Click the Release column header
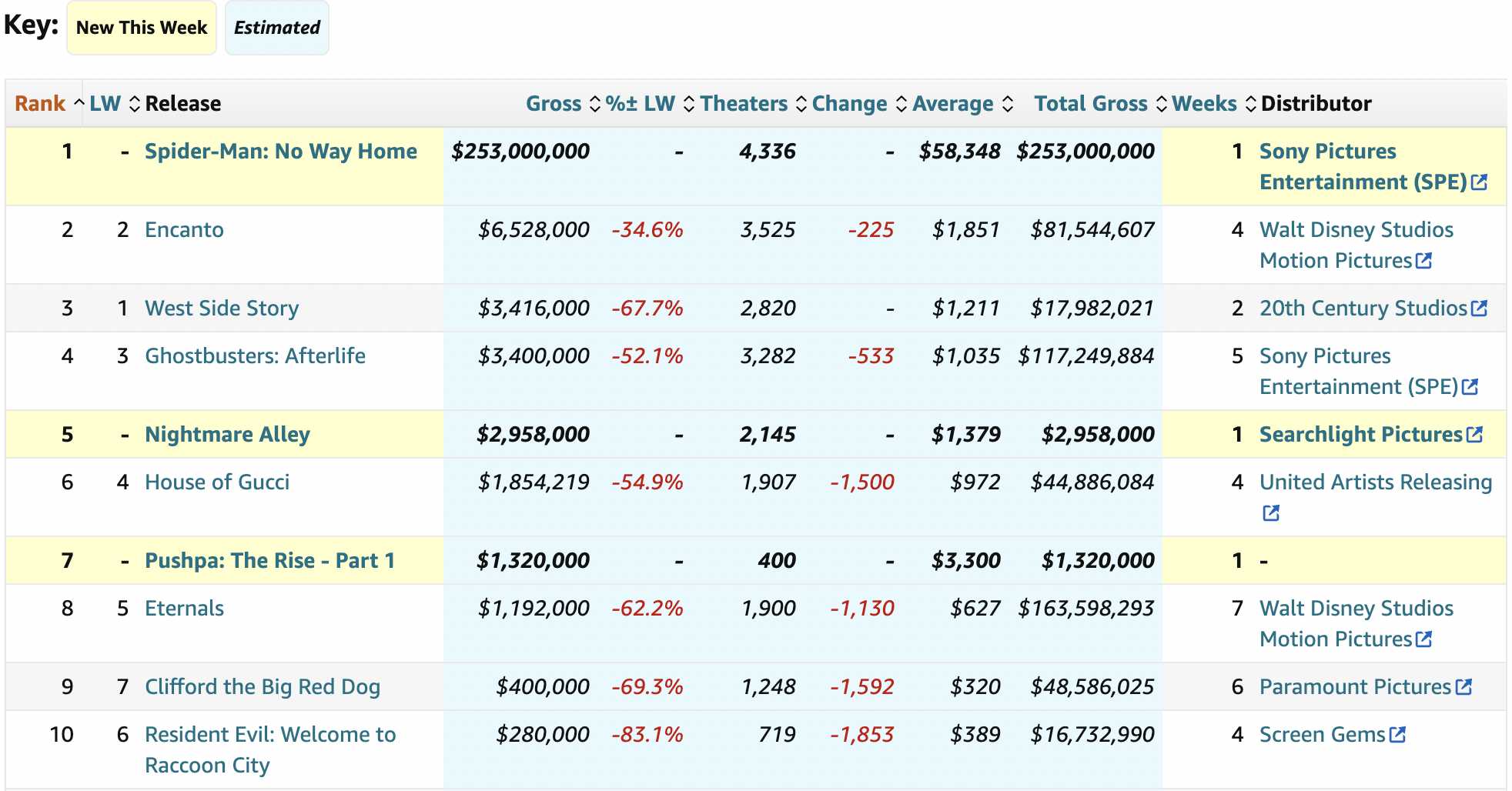 (x=183, y=104)
